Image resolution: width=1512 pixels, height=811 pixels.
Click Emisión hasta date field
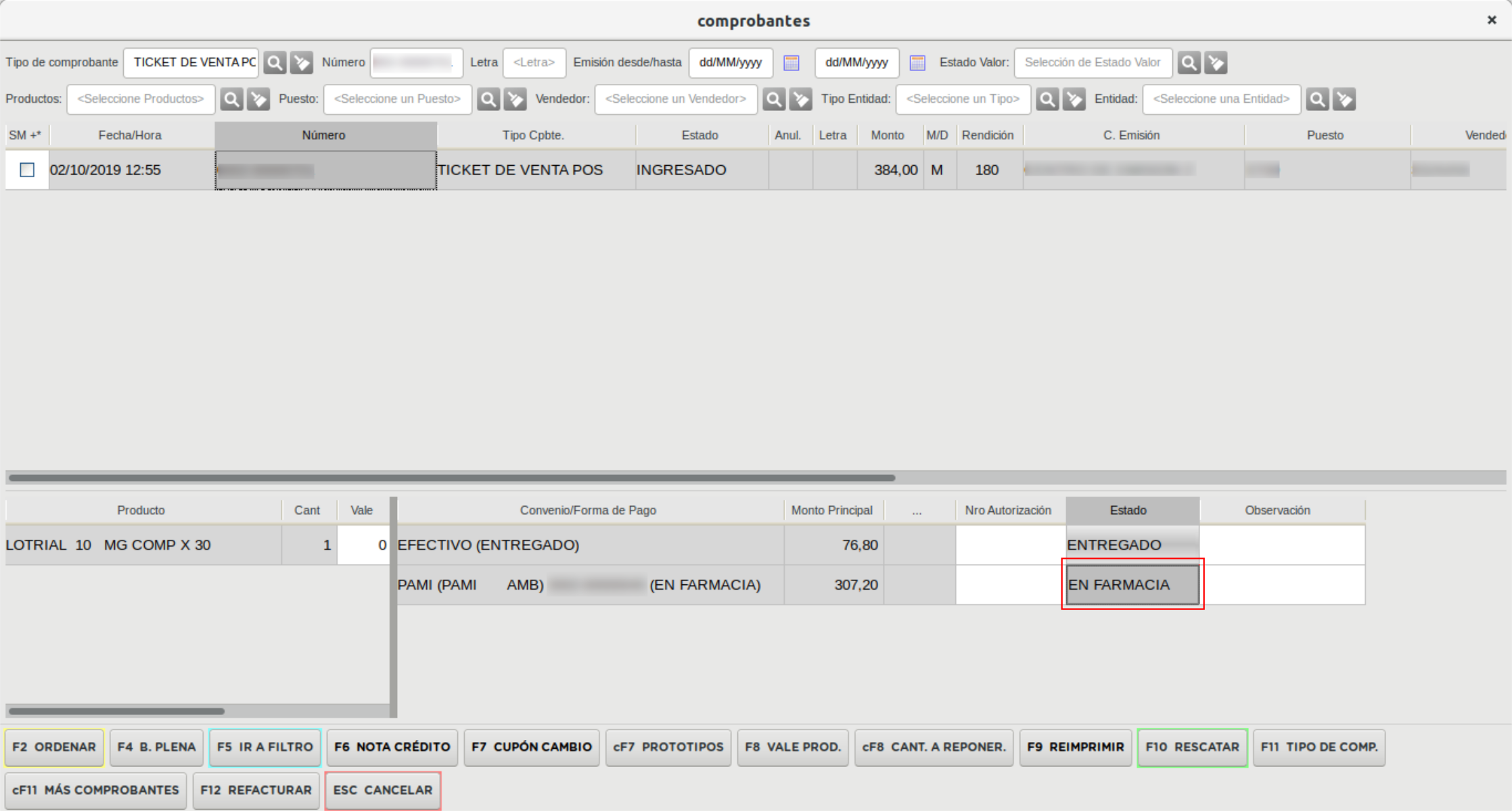[x=857, y=63]
